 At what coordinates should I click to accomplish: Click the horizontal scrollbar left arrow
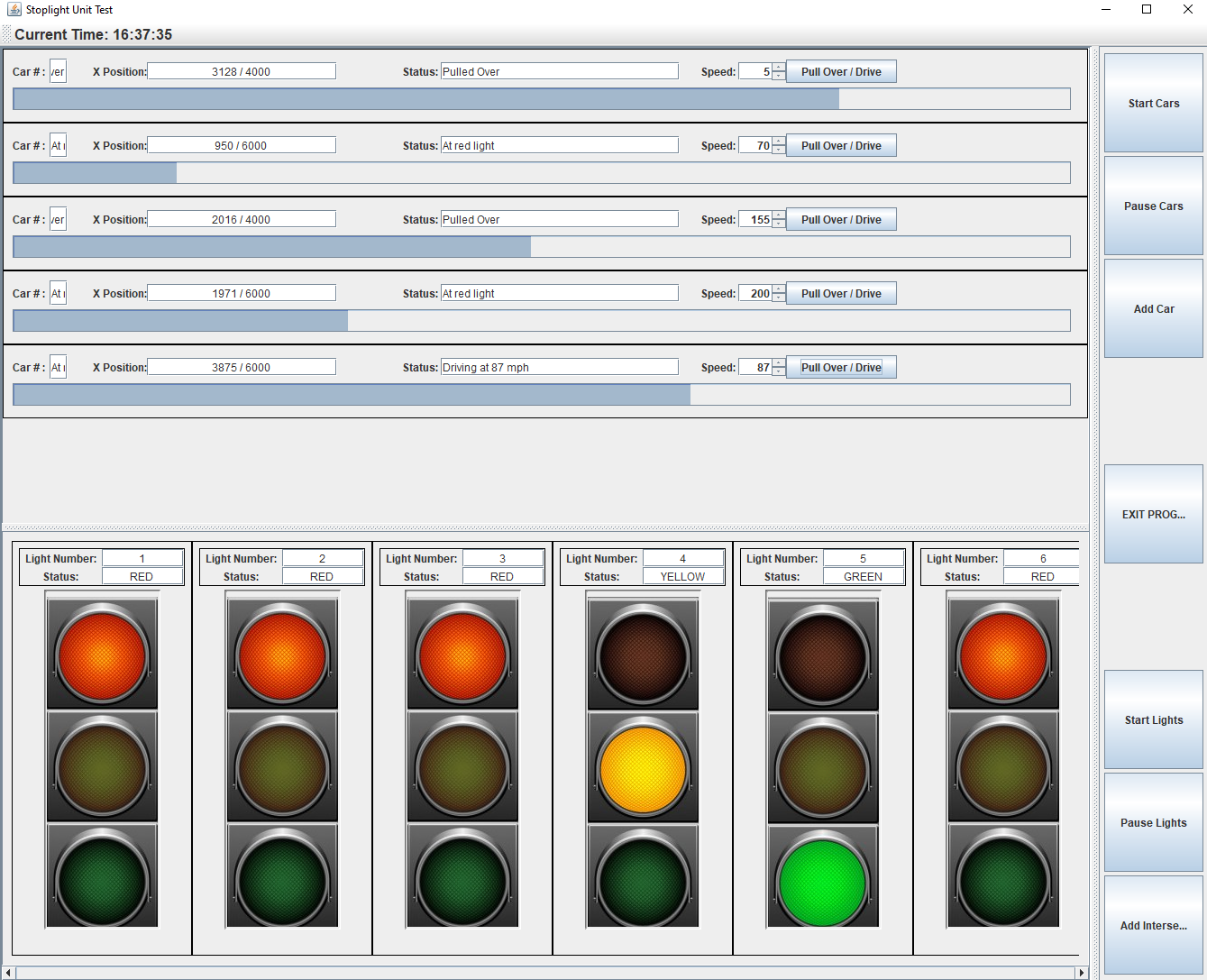[9, 973]
